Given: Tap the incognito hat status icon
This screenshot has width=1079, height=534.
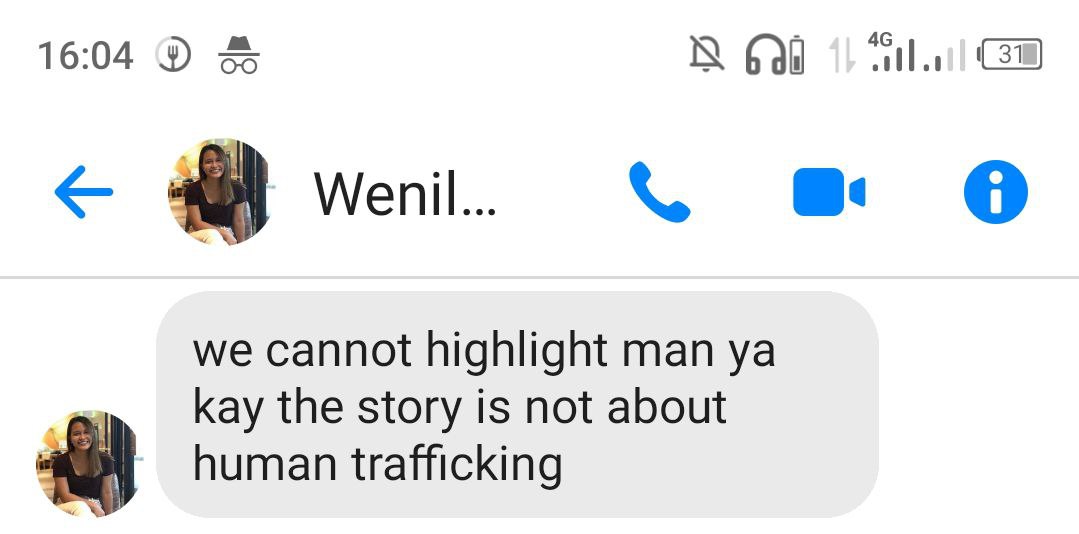Looking at the screenshot, I should point(239,55).
